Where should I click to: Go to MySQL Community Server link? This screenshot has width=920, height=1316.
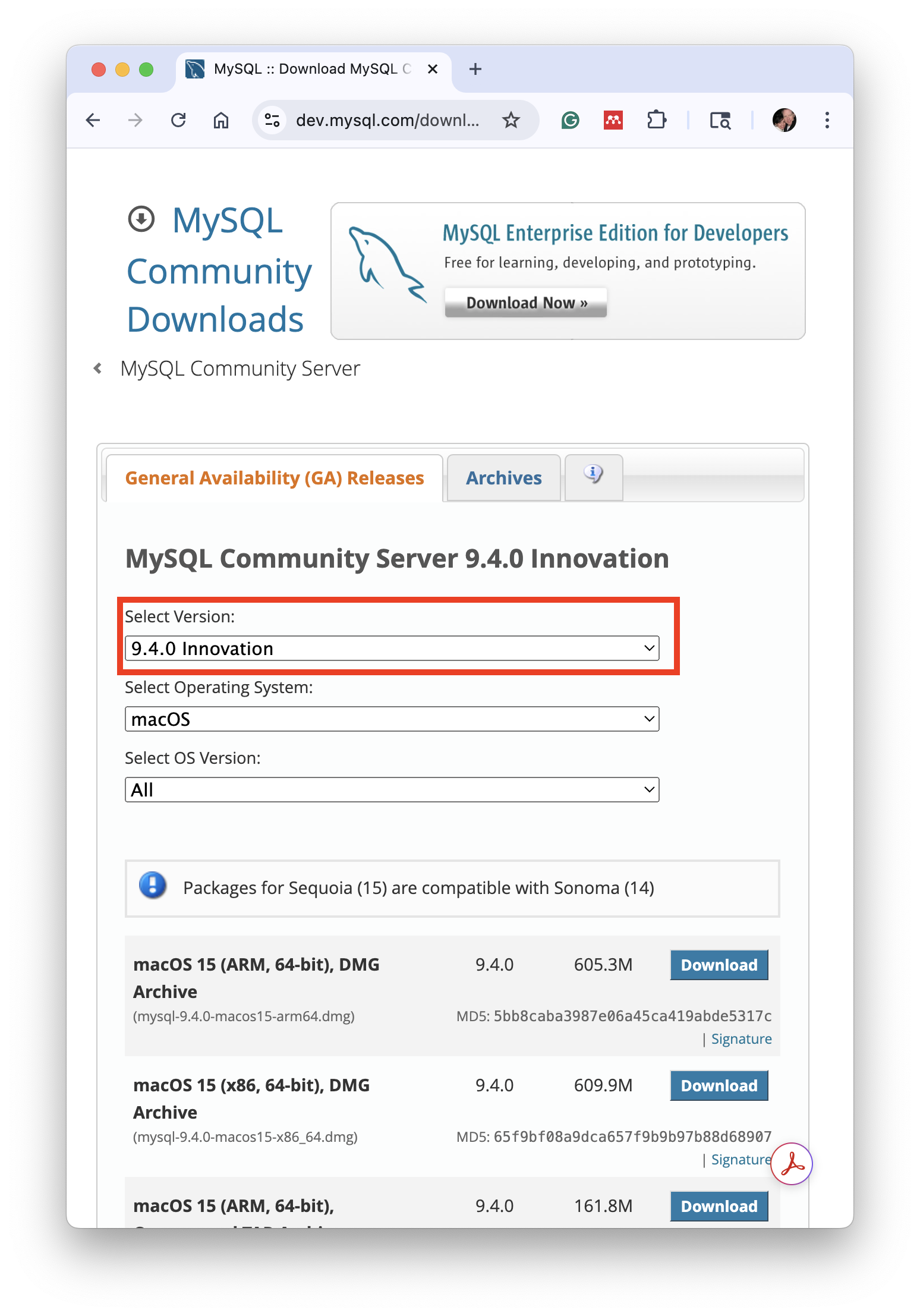pos(240,369)
